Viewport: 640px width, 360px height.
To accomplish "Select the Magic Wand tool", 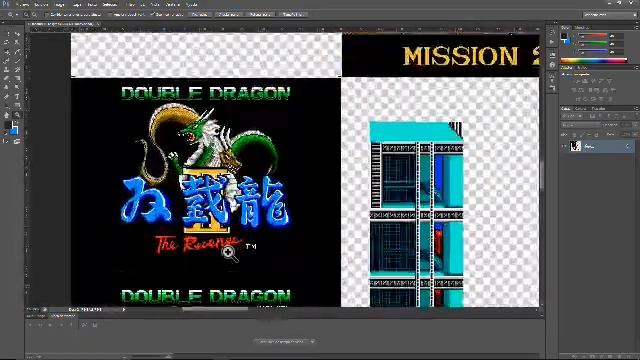I will [x=17, y=42].
